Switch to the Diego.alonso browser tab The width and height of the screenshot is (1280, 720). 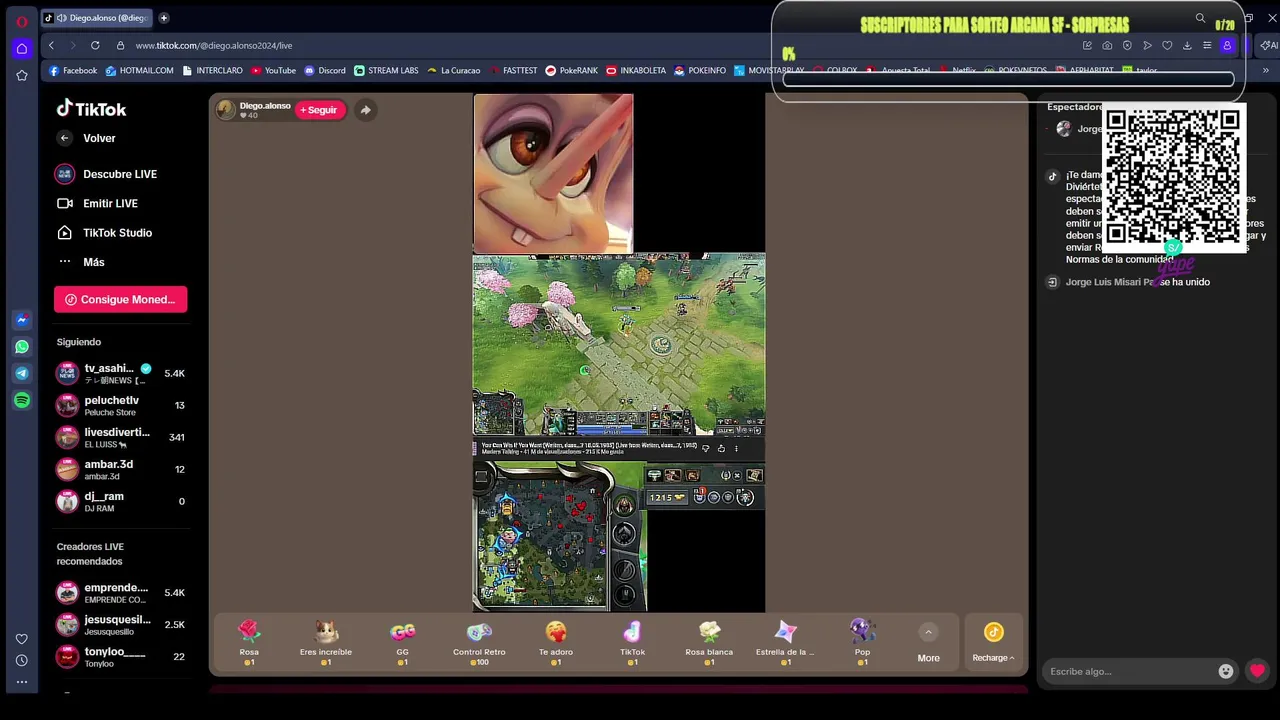pyautogui.click(x=95, y=18)
